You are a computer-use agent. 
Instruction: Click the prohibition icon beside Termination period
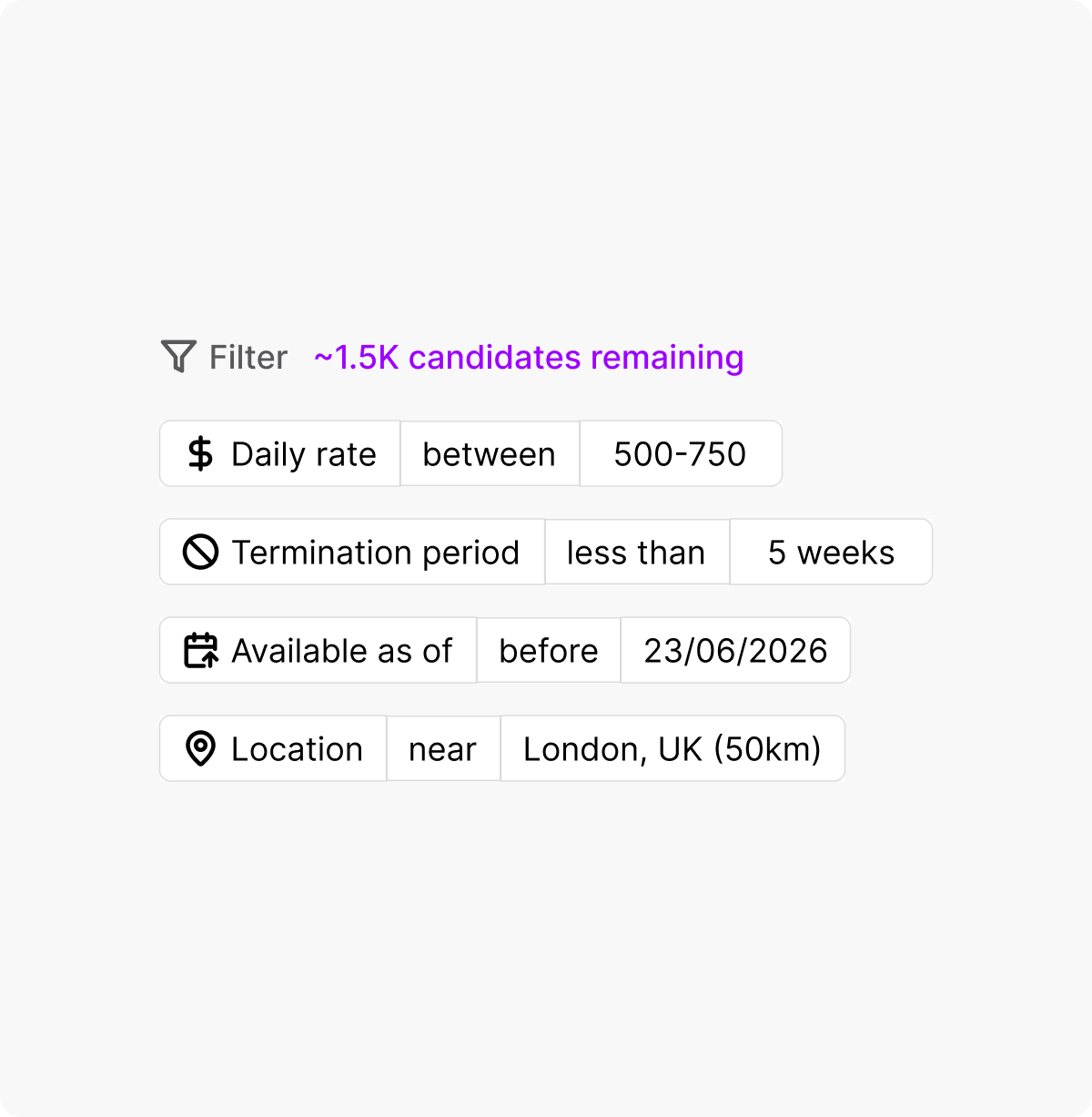point(201,552)
